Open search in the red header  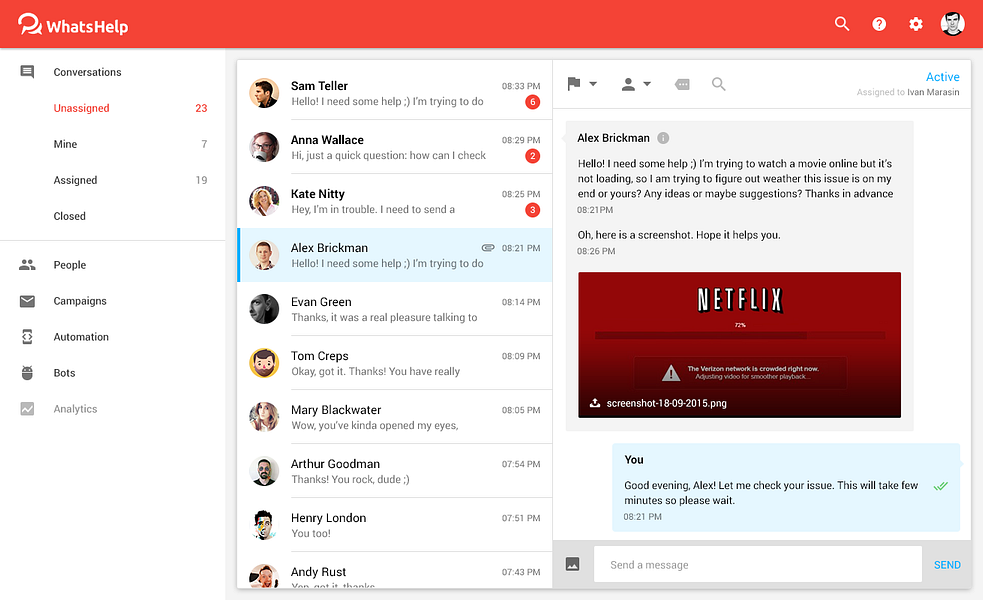(842, 24)
